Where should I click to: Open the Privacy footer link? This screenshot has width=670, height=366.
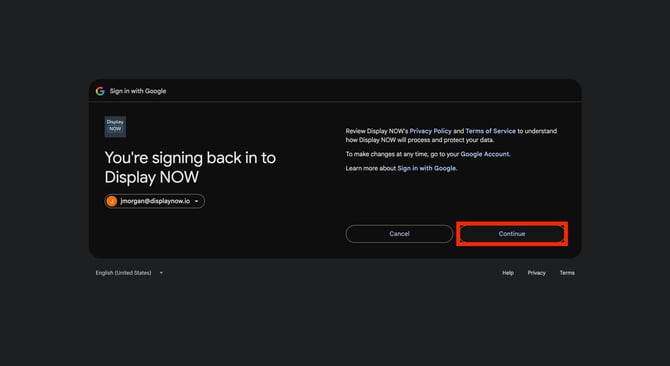(x=536, y=273)
